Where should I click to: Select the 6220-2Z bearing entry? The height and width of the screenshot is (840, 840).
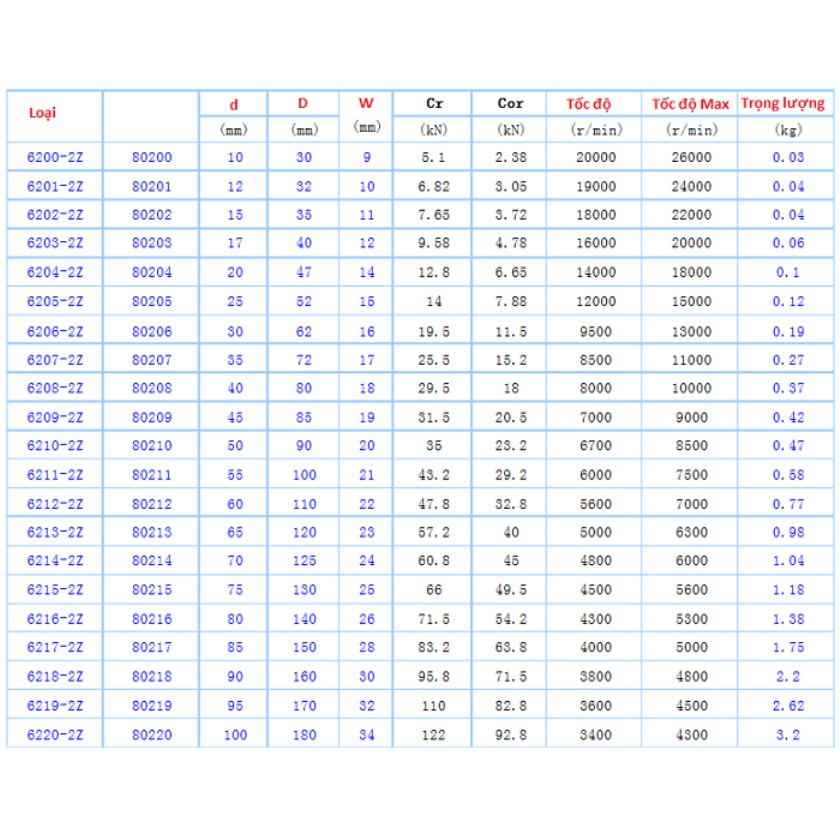point(54,736)
